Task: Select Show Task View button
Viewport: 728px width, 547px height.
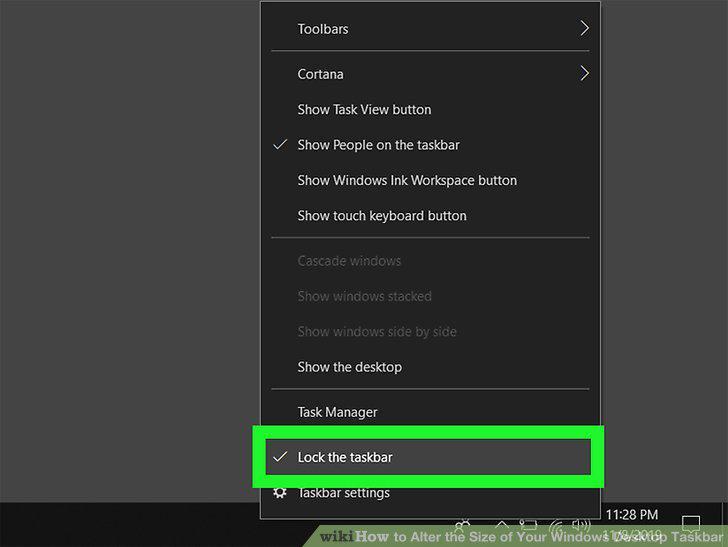Action: coord(430,110)
